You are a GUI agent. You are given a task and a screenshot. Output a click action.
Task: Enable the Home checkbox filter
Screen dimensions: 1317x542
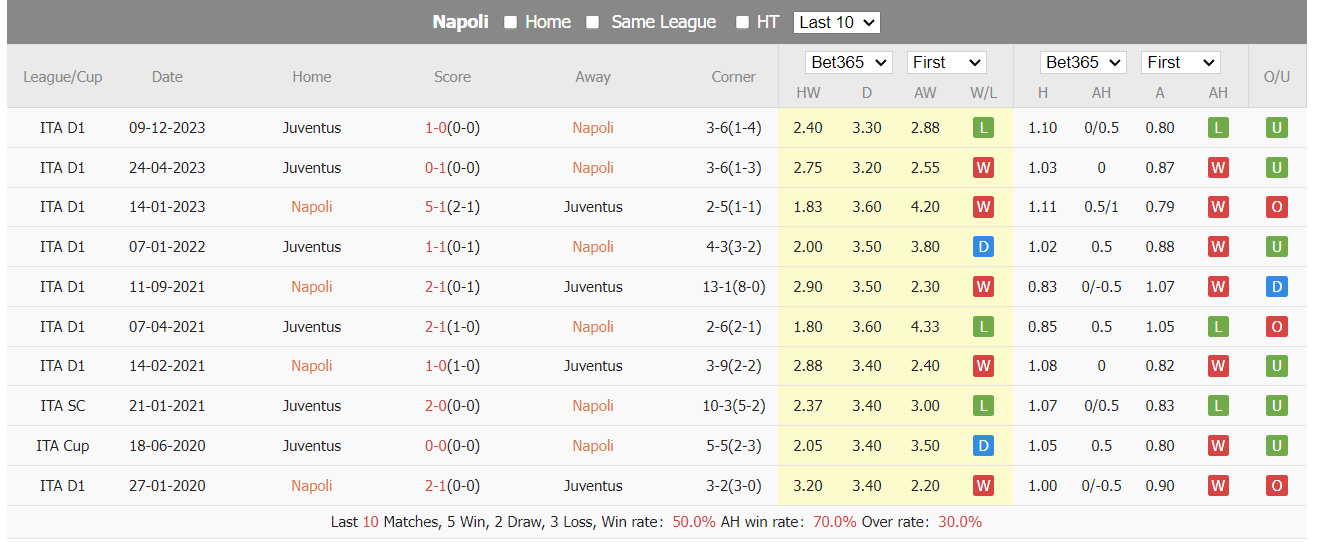510,22
